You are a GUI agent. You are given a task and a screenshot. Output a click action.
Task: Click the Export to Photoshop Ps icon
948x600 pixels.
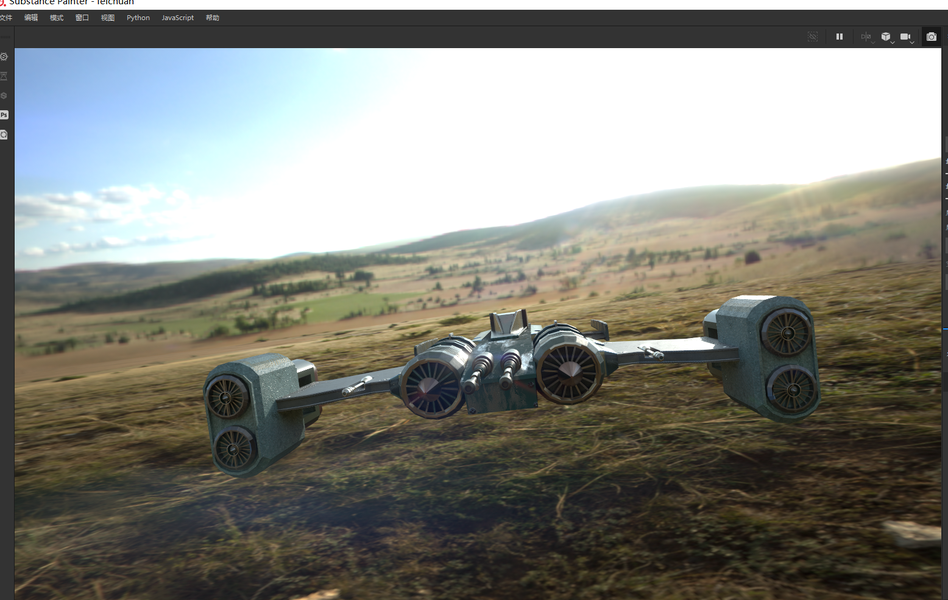click(x=4, y=114)
